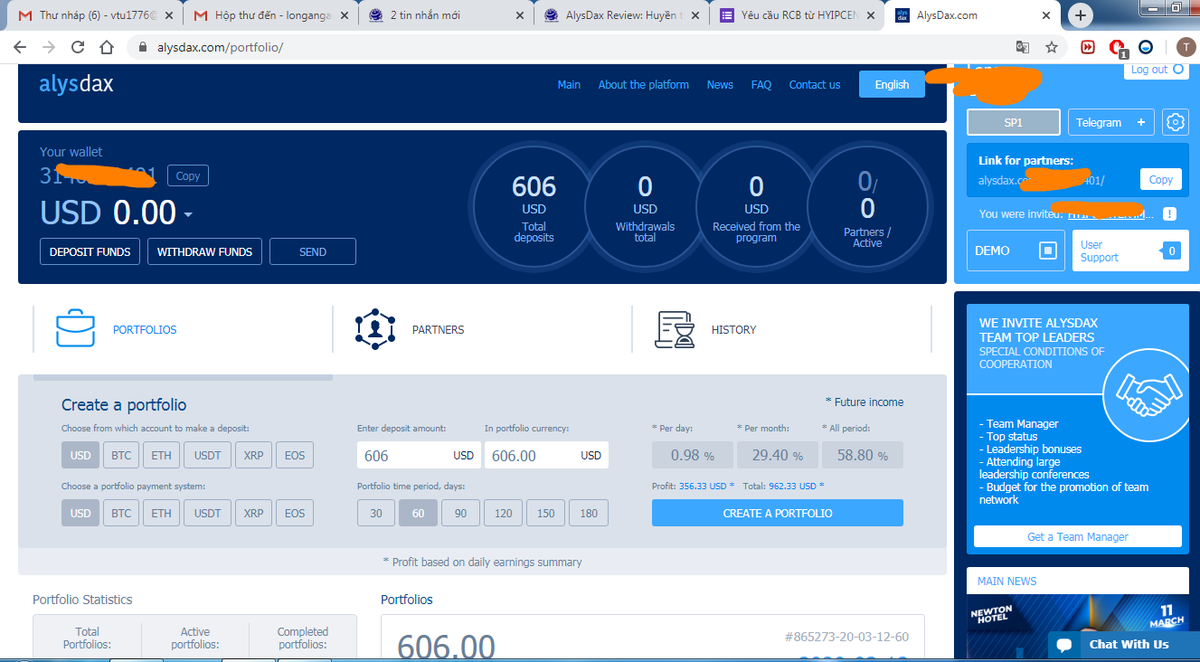
Task: Choose the 30 days portfolio period
Action: (376, 513)
